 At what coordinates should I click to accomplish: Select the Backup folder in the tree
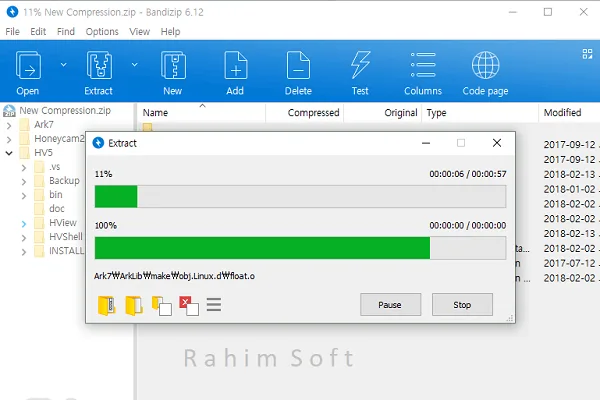point(64,181)
